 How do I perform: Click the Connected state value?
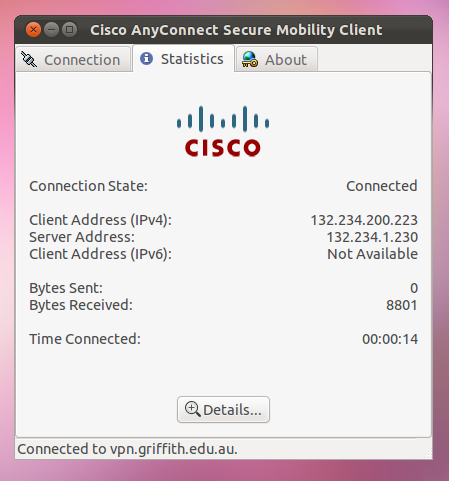(x=382, y=186)
